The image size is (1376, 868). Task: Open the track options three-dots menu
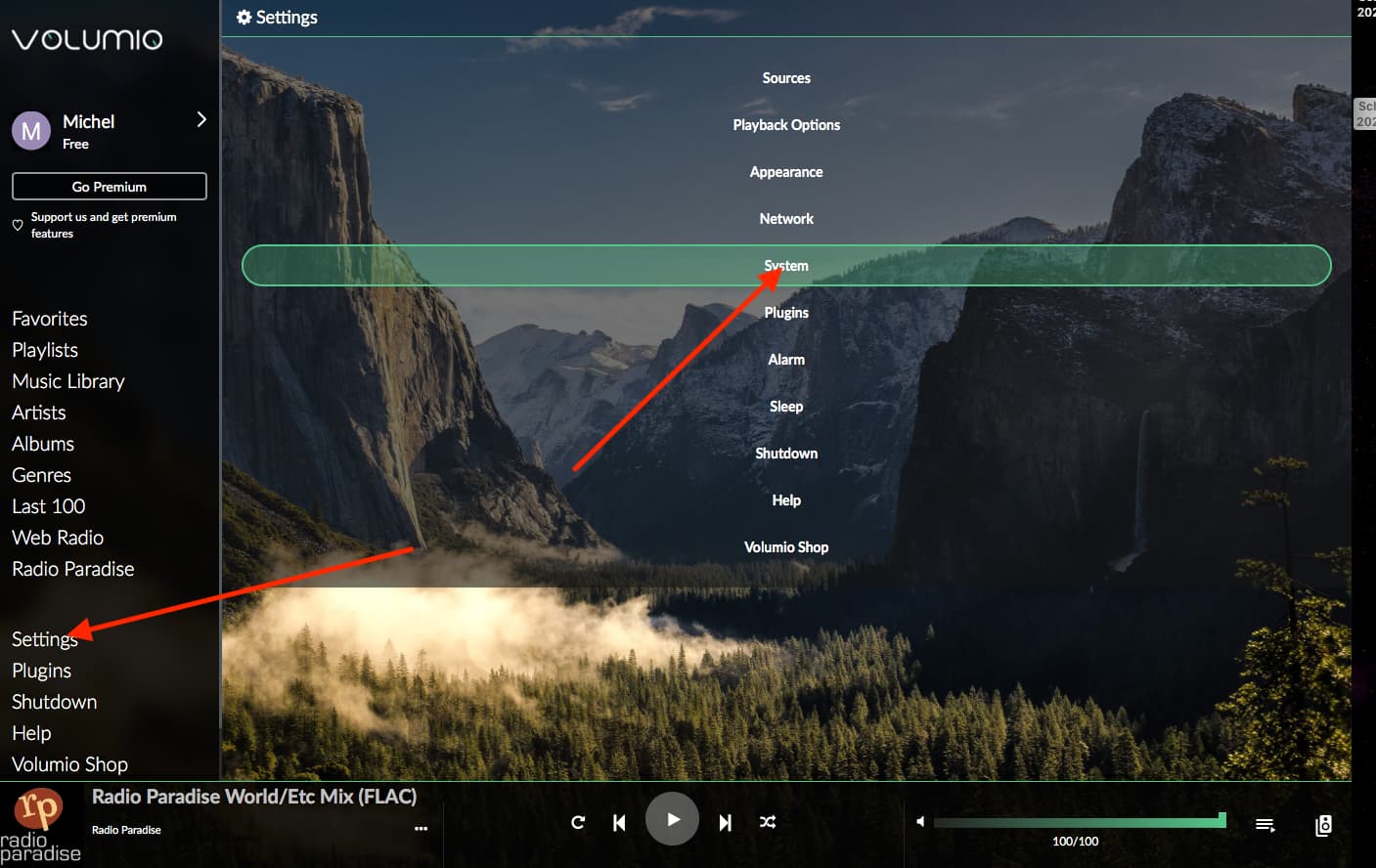[421, 828]
